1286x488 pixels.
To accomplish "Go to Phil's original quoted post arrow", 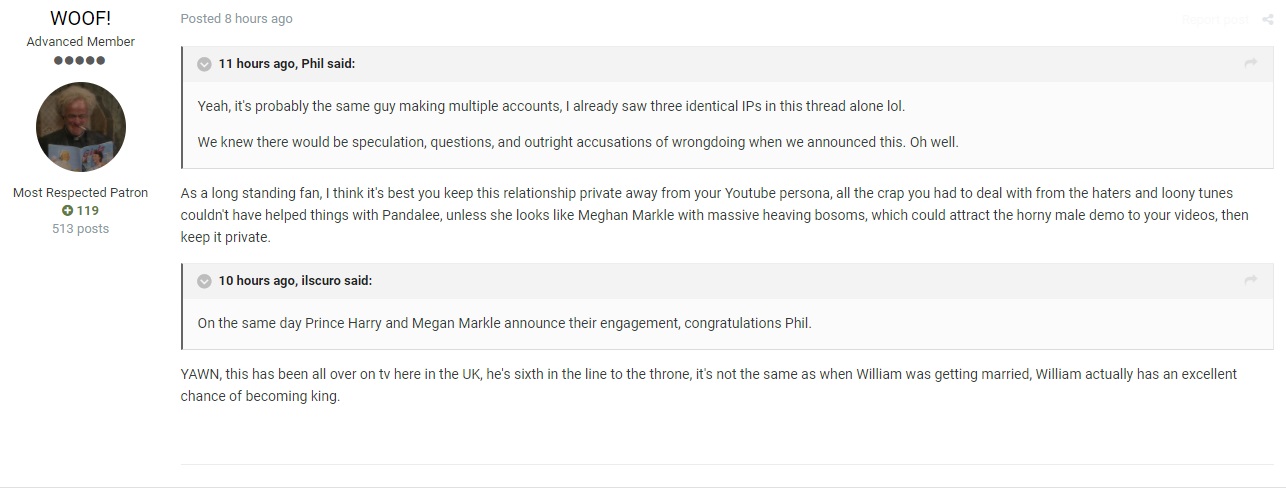I will pyautogui.click(x=1250, y=63).
